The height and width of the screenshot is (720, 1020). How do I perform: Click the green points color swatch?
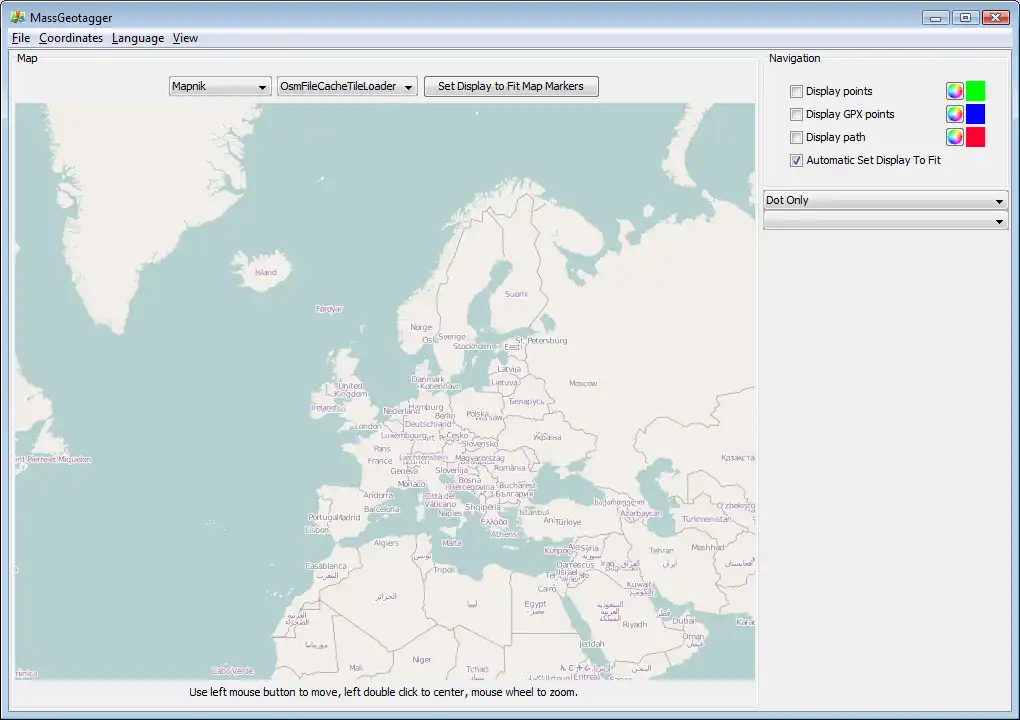[975, 91]
